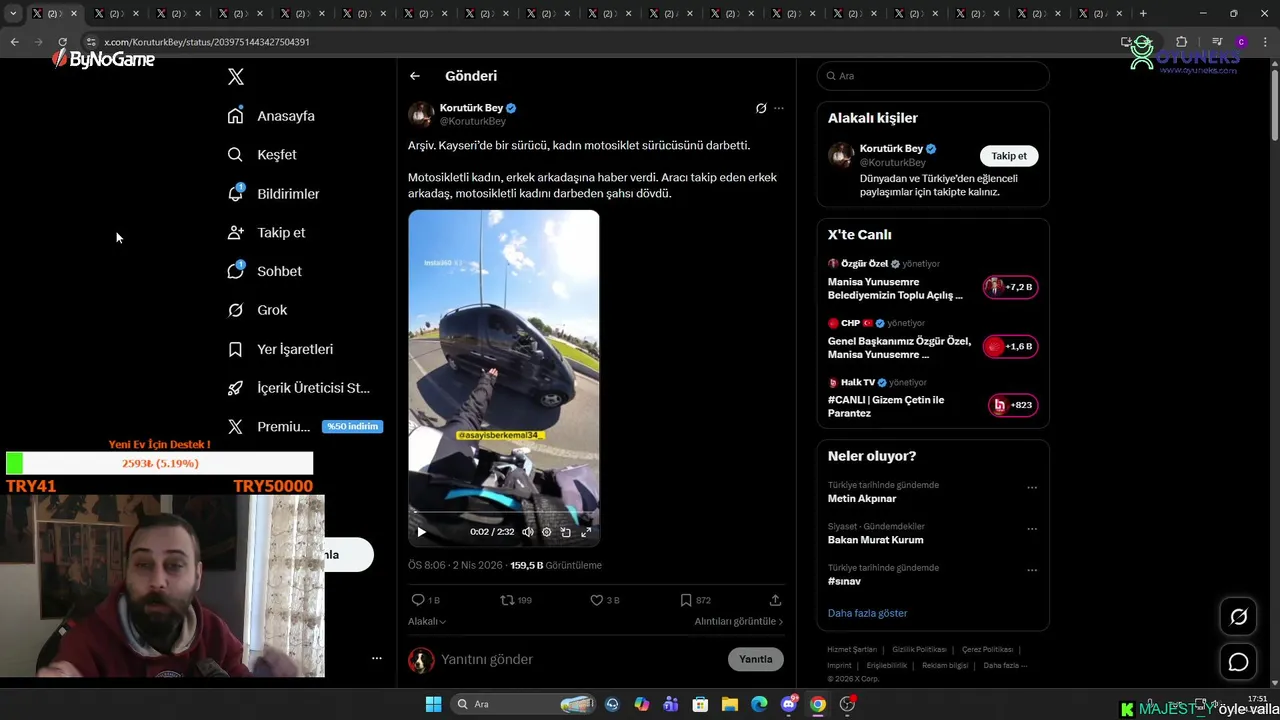This screenshot has width=1280, height=720.
Task: Click Daha fazla göster
Action: [x=868, y=613]
